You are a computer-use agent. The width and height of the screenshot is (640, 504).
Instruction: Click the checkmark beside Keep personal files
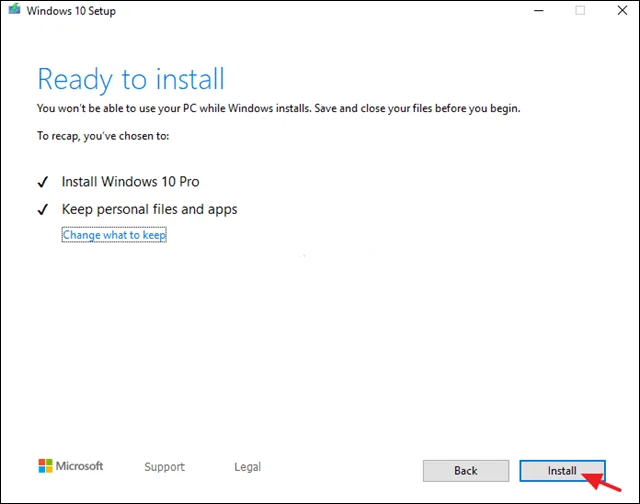pos(43,210)
